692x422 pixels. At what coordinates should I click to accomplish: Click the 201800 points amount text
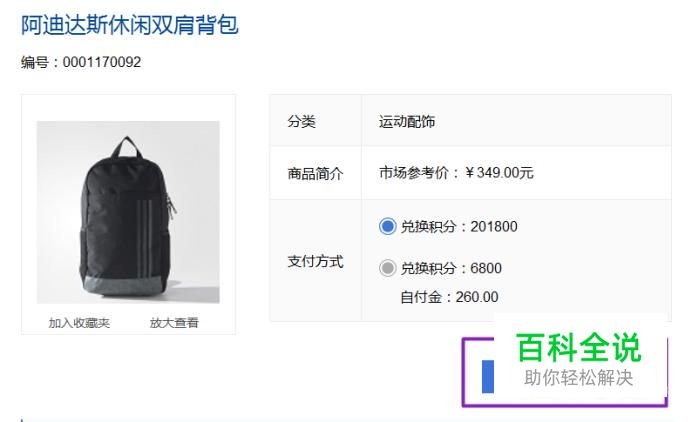pyautogui.click(x=494, y=226)
